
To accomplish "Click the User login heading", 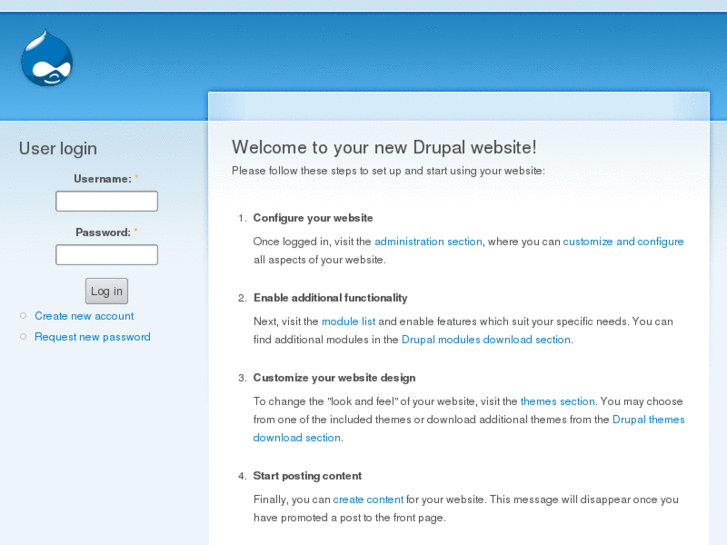I will [58, 148].
